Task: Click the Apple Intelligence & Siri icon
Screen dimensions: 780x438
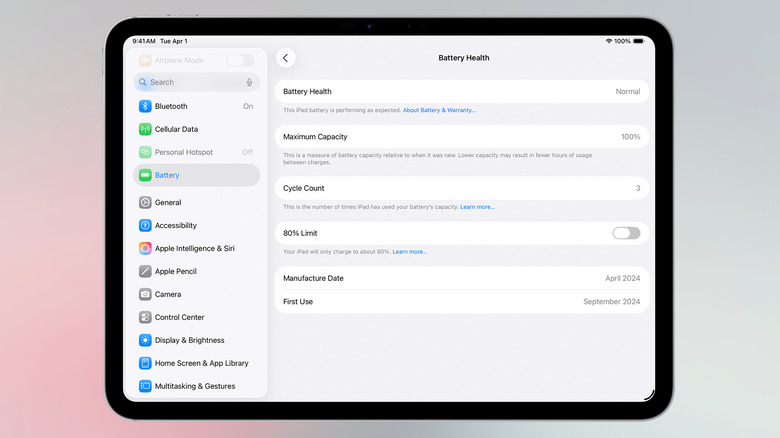Action: pos(145,248)
